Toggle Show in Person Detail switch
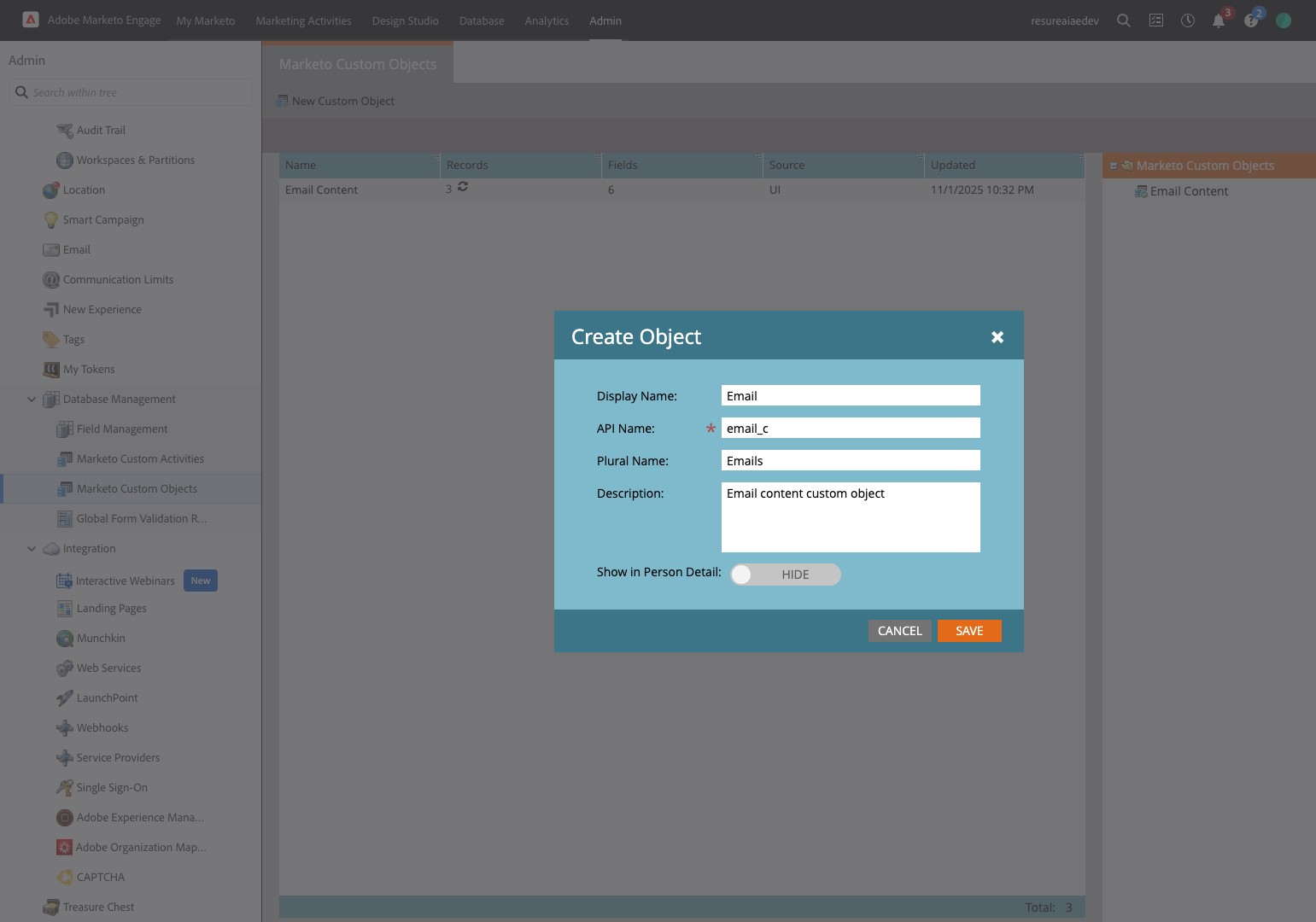The image size is (1316, 922). [x=786, y=575]
